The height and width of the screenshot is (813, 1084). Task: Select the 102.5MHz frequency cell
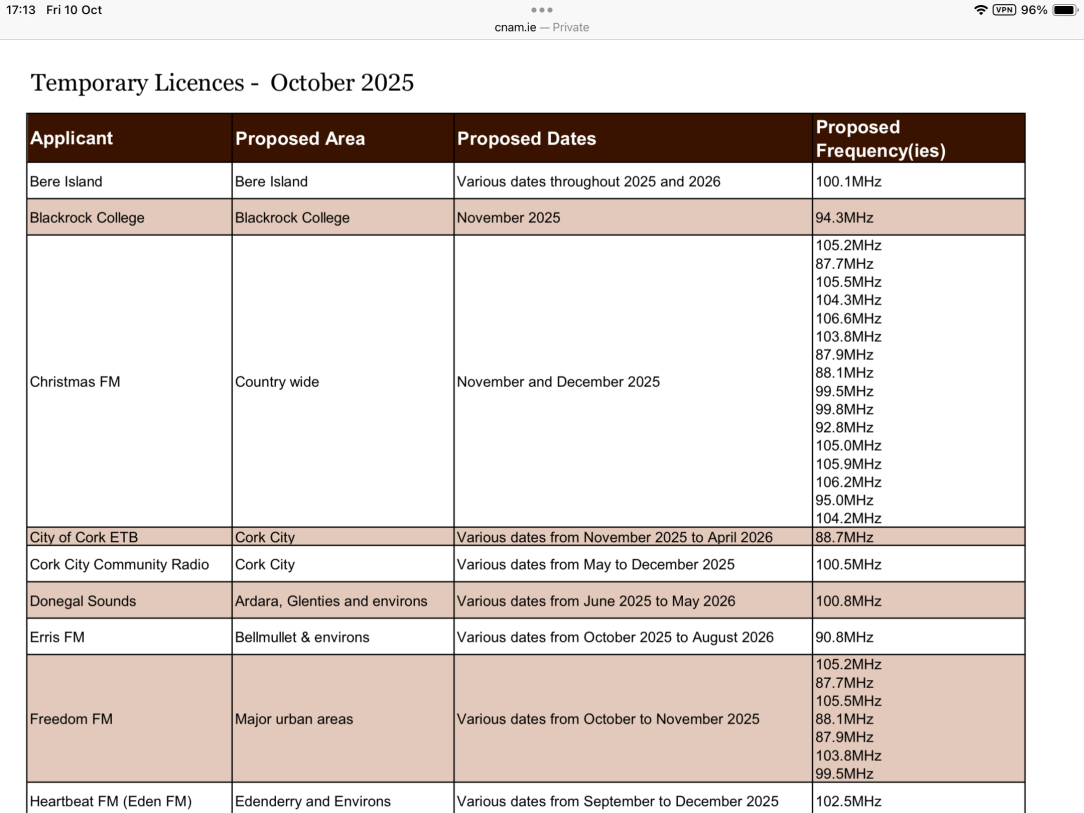coord(919,798)
